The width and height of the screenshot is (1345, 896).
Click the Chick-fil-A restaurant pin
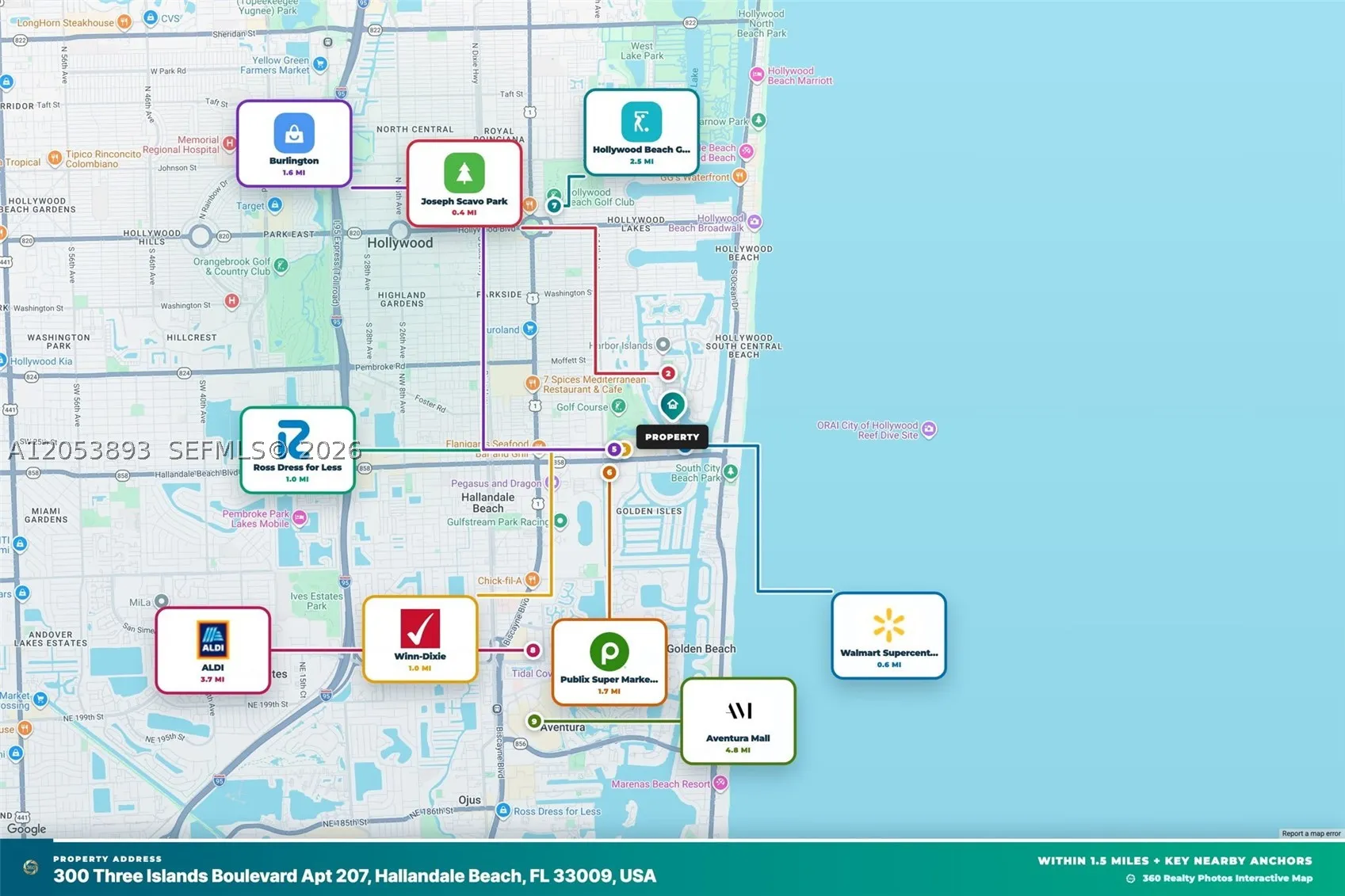click(533, 580)
